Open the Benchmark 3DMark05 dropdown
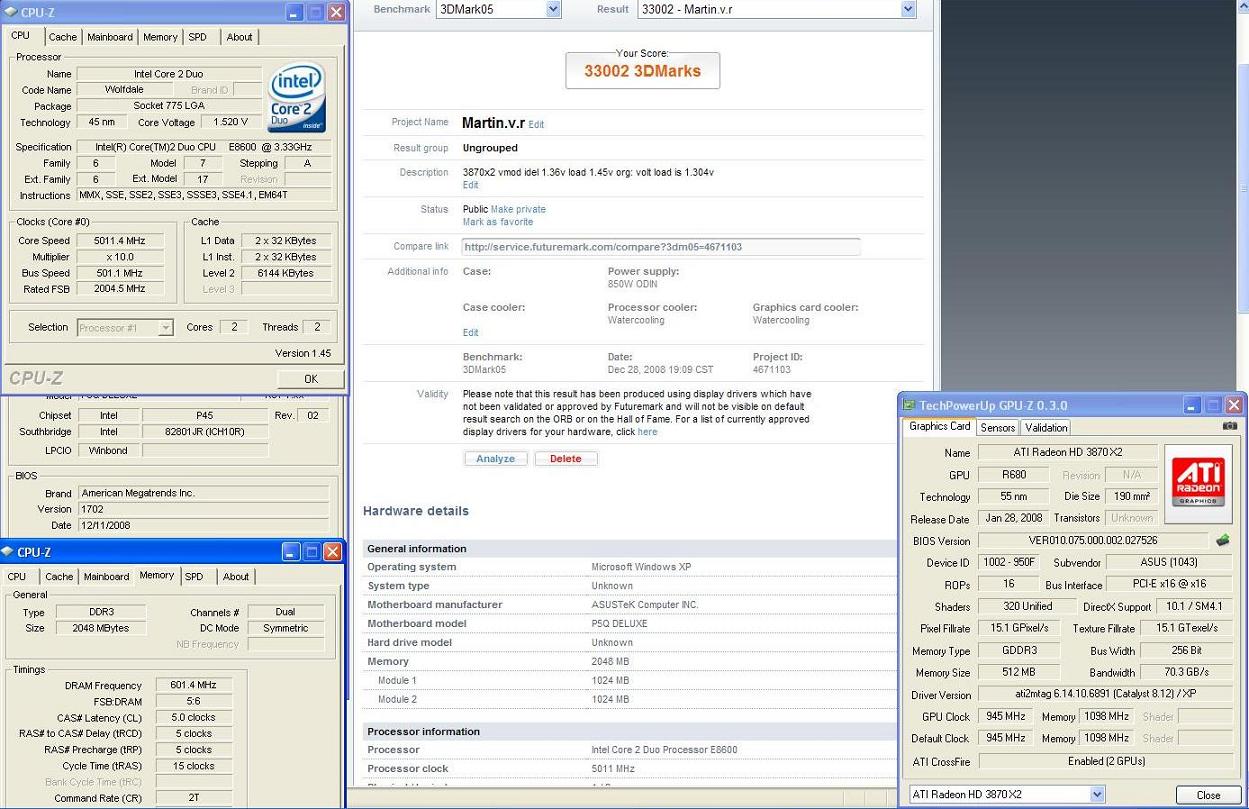1249x809 pixels. click(x=554, y=9)
